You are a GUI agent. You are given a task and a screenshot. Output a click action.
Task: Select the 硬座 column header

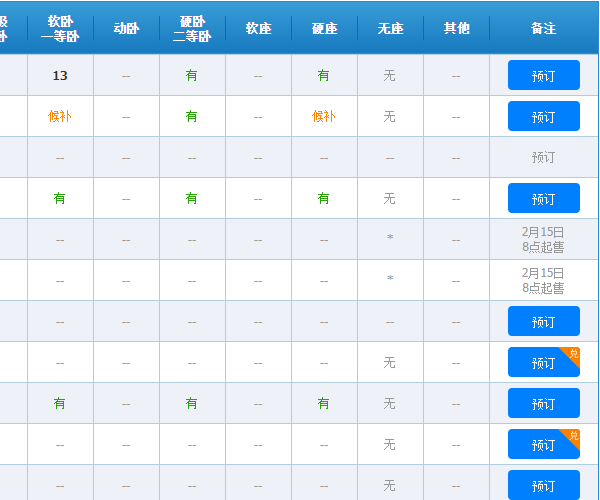coord(324,28)
